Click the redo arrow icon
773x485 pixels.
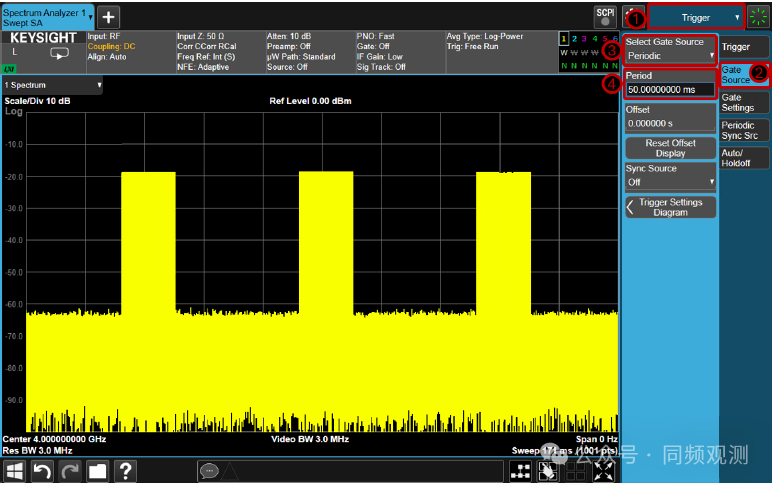(x=69, y=471)
